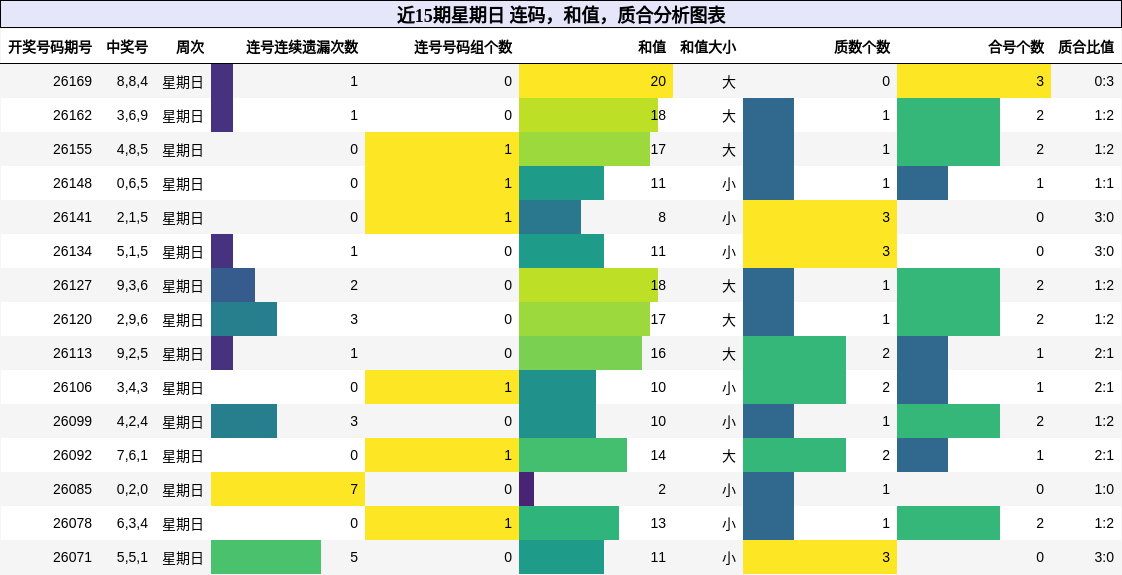The image size is (1122, 575).
Task: Click the 周次 column header
Action: point(190,47)
